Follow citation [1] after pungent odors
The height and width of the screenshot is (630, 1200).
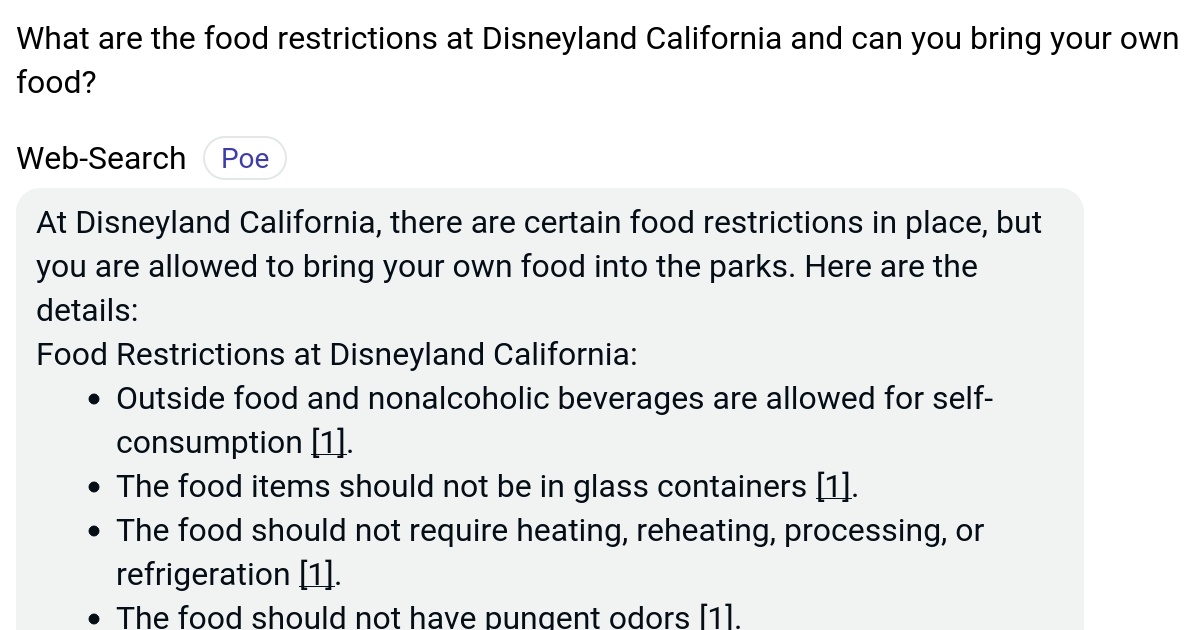coord(718,616)
